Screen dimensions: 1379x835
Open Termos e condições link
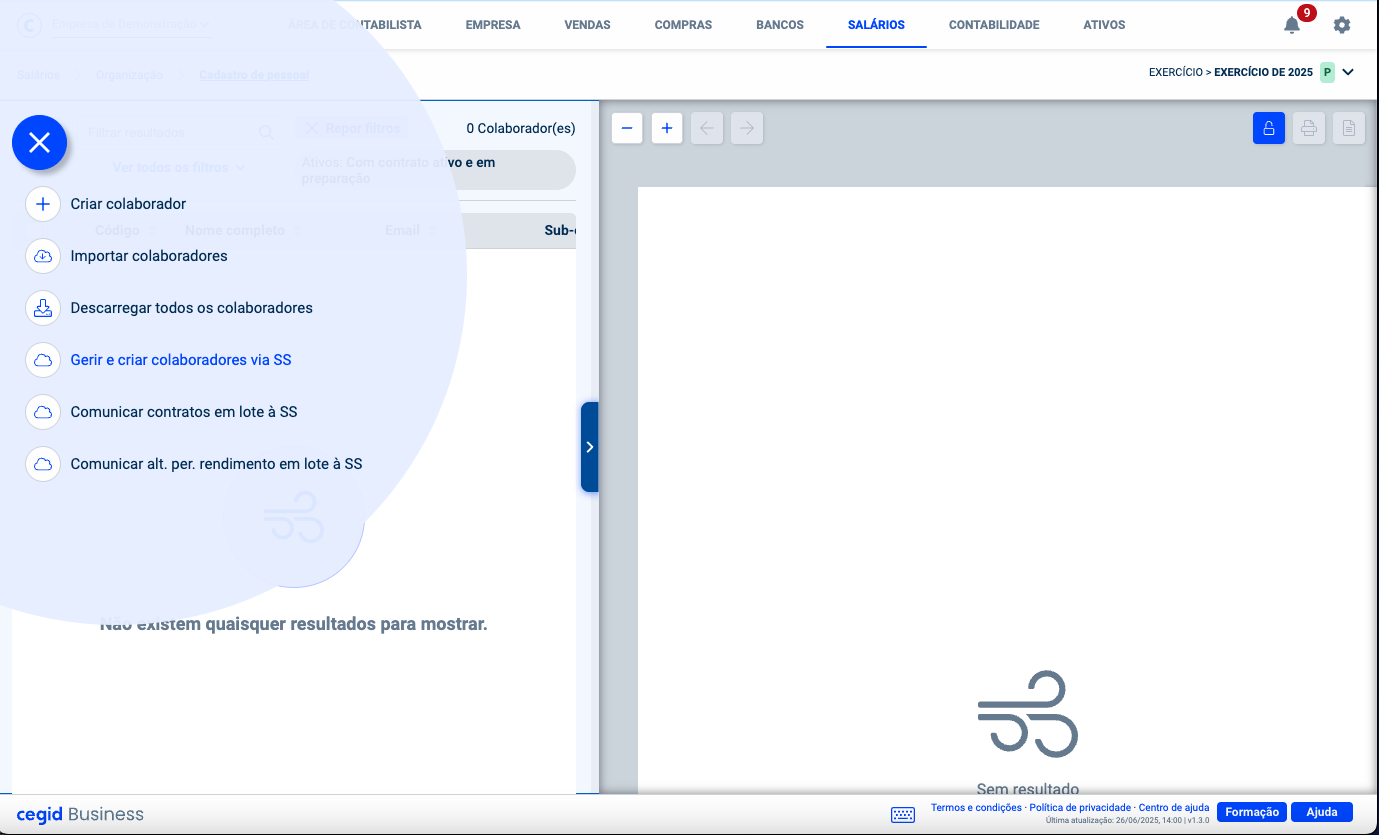coord(976,808)
